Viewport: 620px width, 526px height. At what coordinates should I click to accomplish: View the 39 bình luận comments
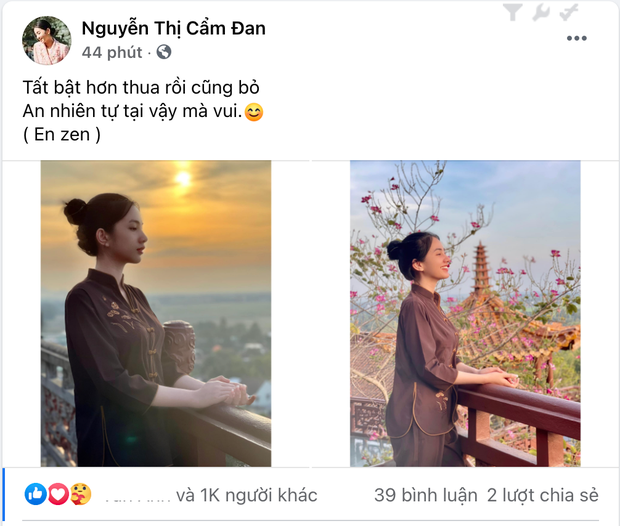coord(425,495)
